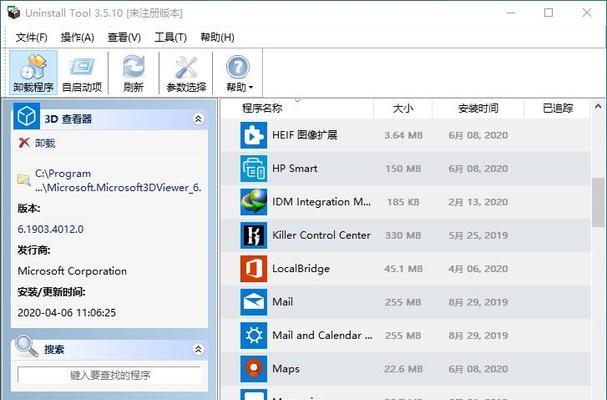
Task: Click the 45.1 MB size value
Action: point(403,268)
